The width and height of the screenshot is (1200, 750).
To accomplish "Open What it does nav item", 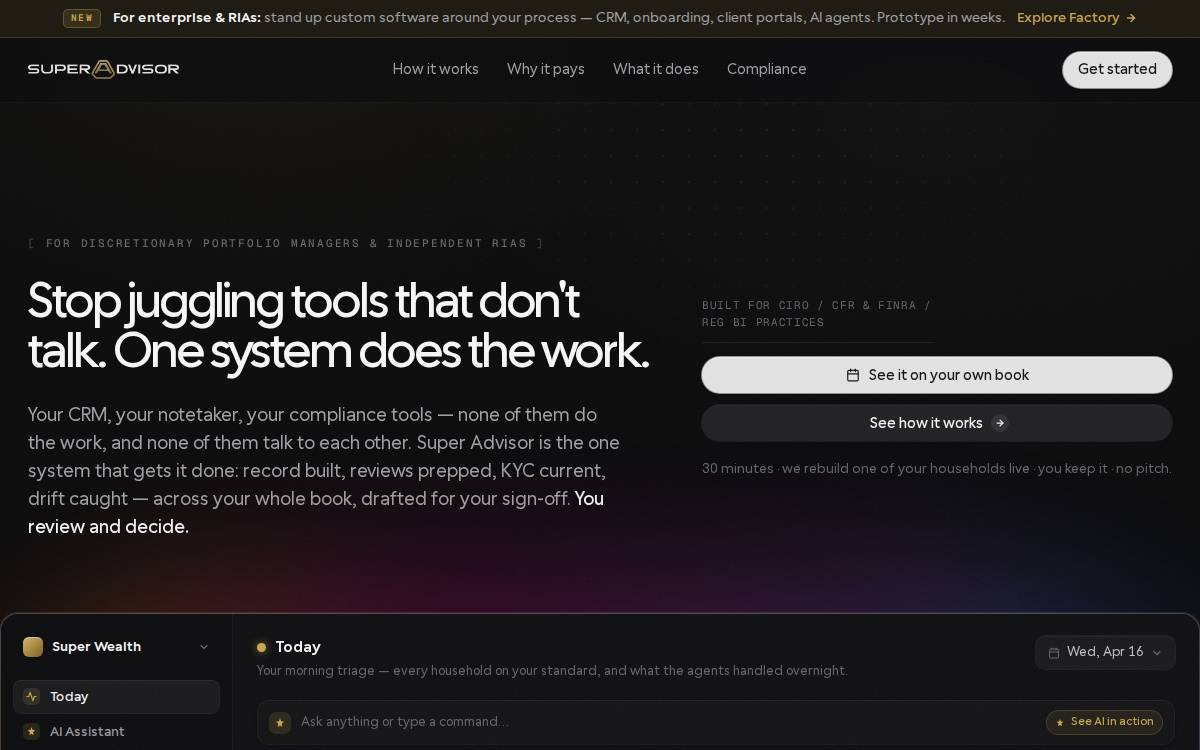I will [x=656, y=69].
